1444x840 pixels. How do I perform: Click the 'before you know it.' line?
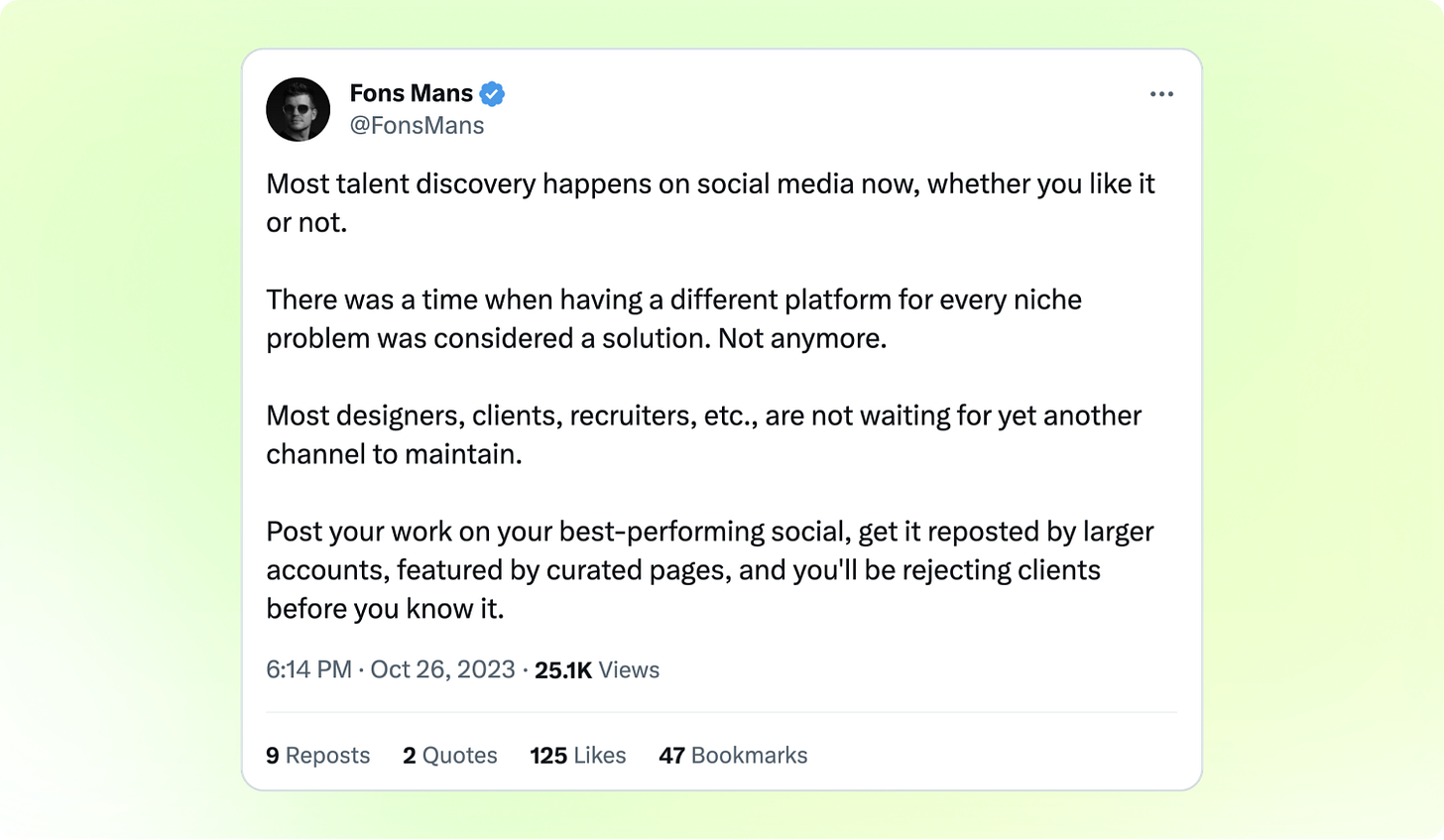[385, 609]
